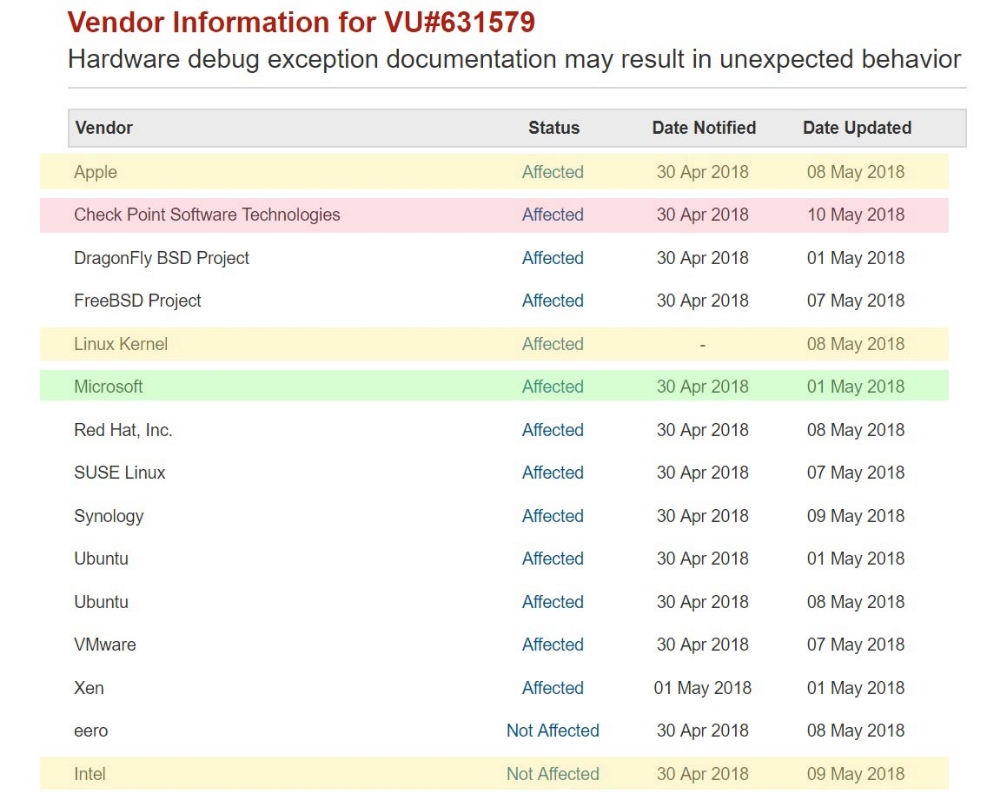Open the Red Hat, Inc. Affected link
1000x800 pixels.
pyautogui.click(x=552, y=430)
